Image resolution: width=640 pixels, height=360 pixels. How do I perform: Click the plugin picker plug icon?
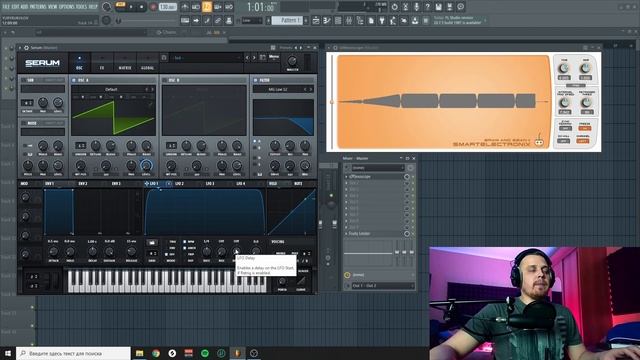[x=382, y=20]
